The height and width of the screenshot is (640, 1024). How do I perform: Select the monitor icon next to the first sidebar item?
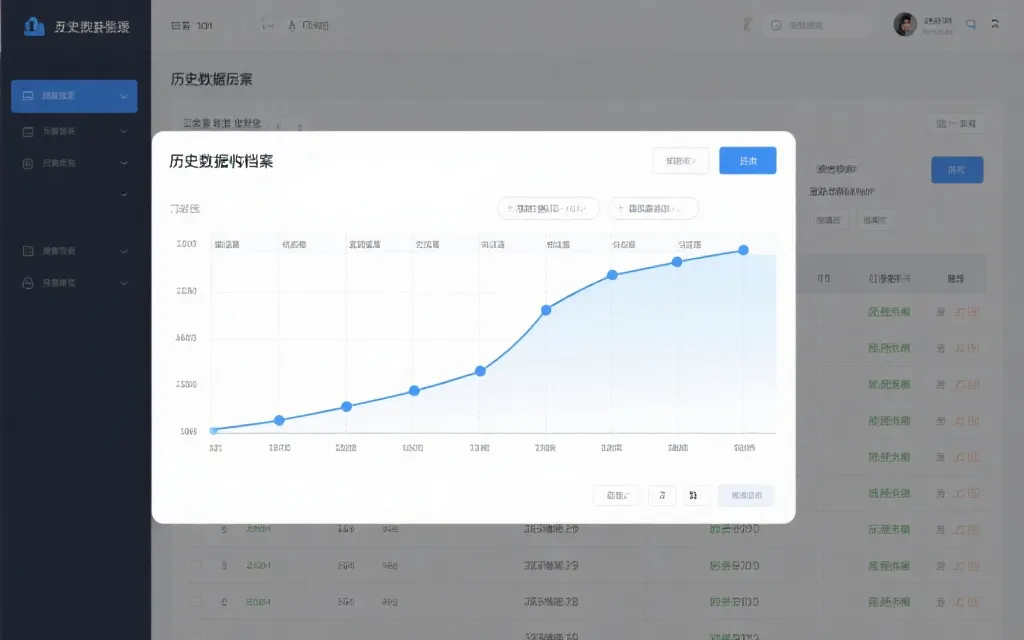[x=27, y=95]
